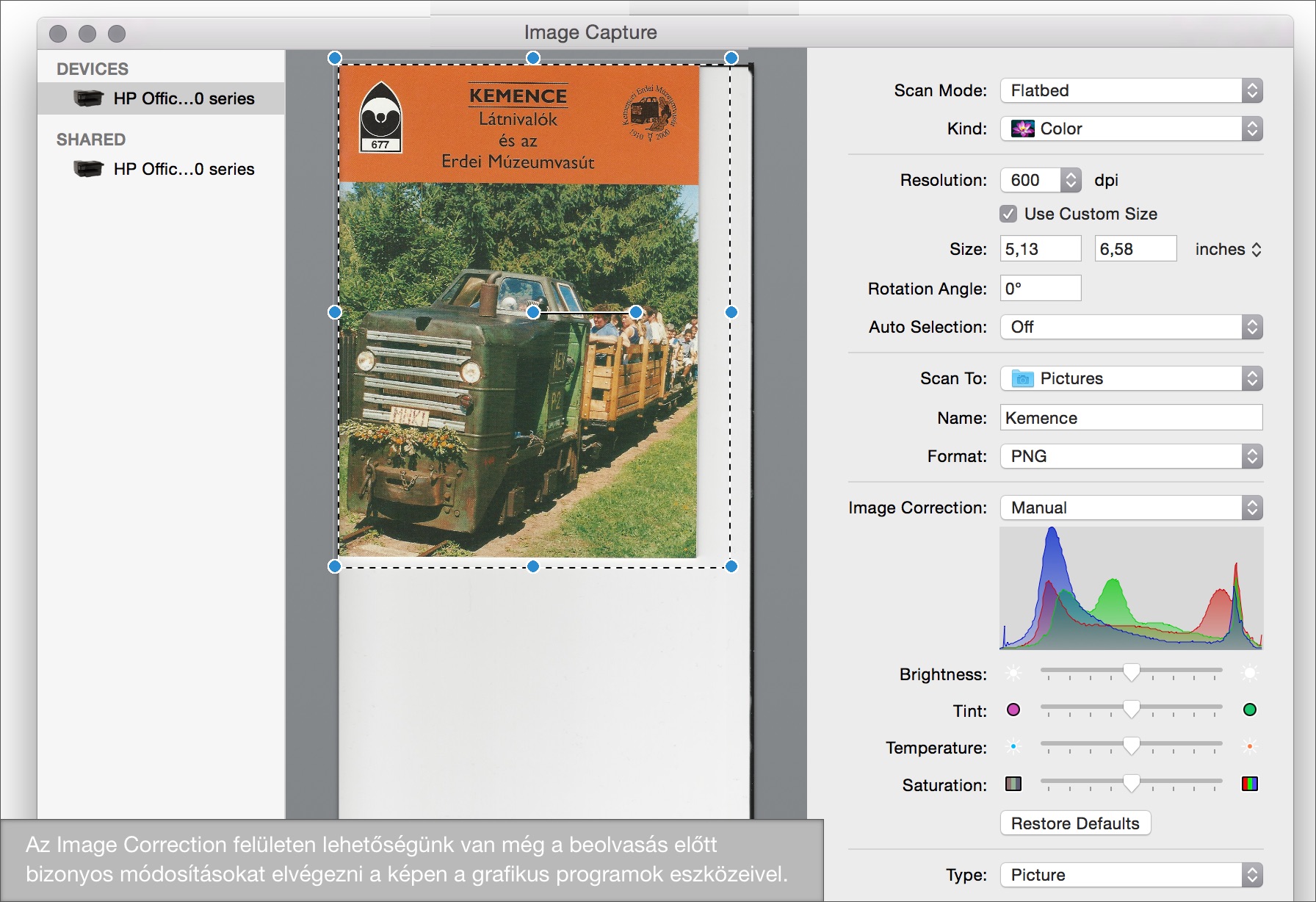The height and width of the screenshot is (902, 1316).
Task: Click the full color saturation icon
Action: [x=1249, y=784]
